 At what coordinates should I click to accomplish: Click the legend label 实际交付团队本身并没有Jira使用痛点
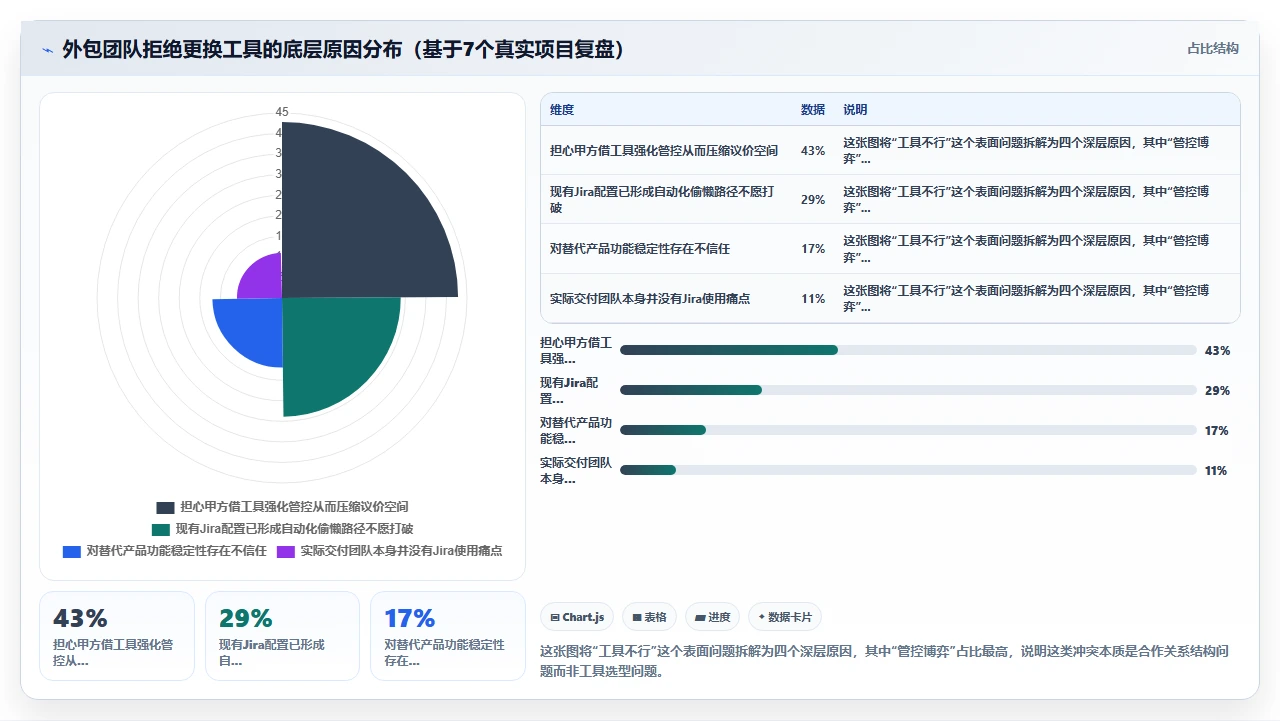[x=401, y=551]
